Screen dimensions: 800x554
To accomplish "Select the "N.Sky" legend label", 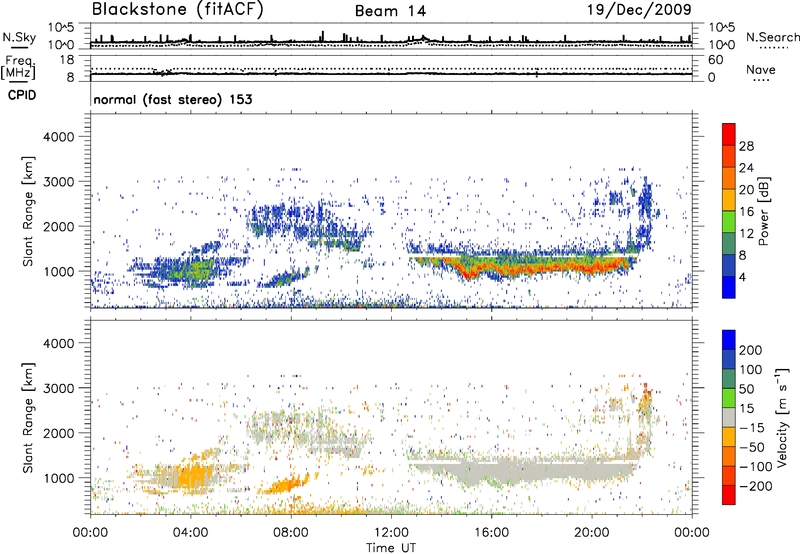I will click(19, 37).
